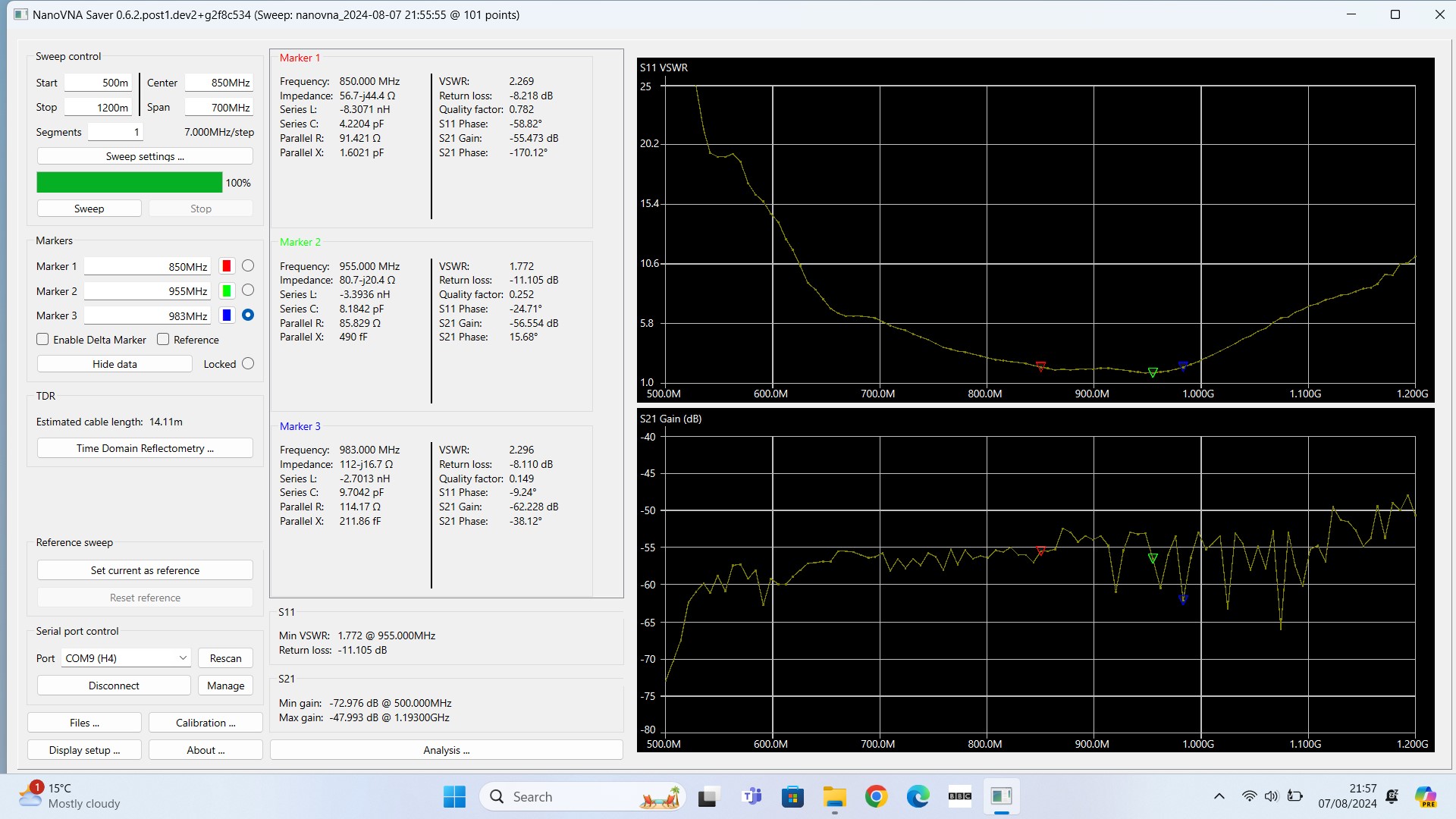Click the Hide data button
This screenshot has height=819, width=1456.
tap(115, 364)
